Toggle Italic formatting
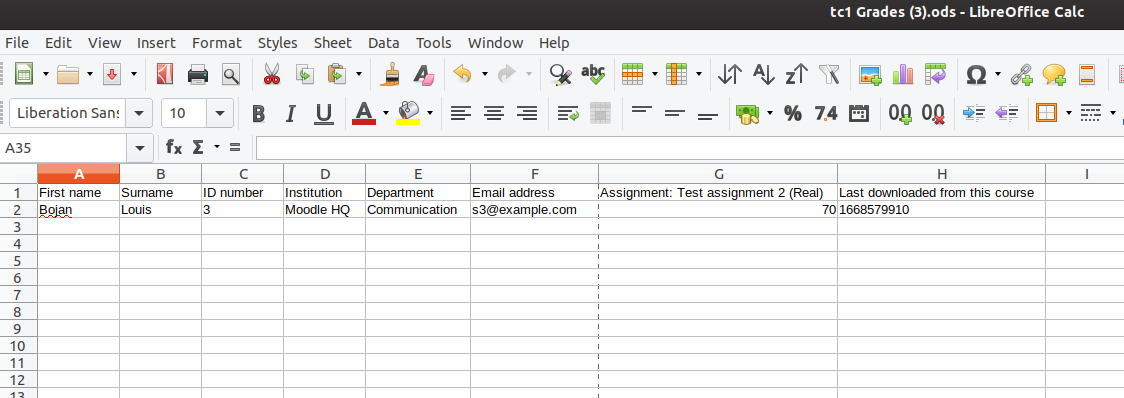Viewport: 1124px width, 398px height. [290, 113]
